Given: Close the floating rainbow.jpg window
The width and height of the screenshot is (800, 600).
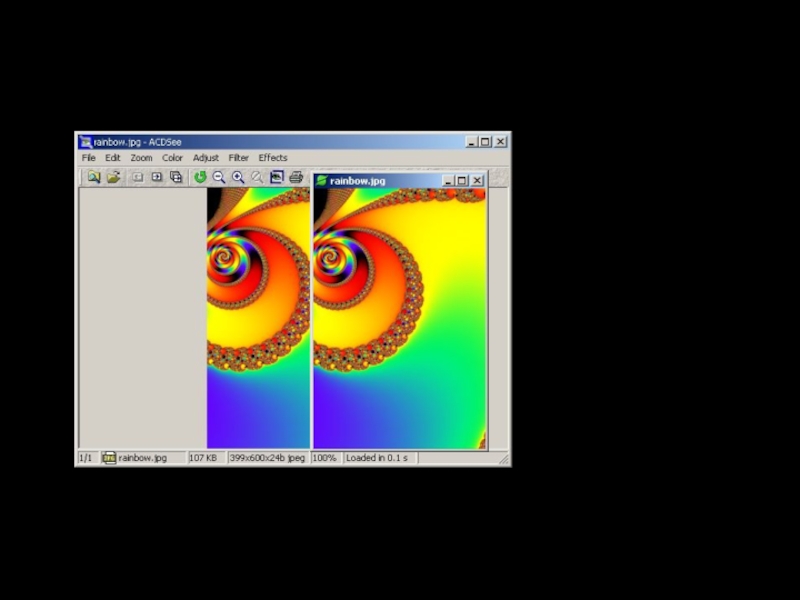Looking at the screenshot, I should click(477, 181).
